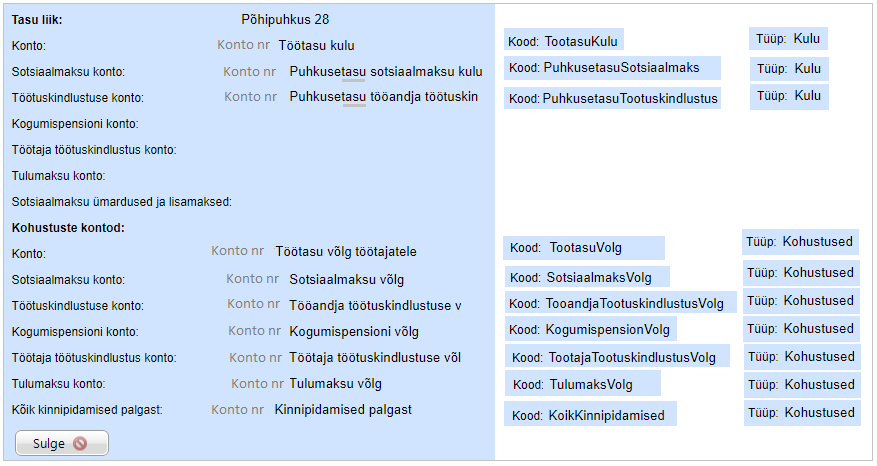
Task: Click the Sulge button
Action: click(61, 443)
